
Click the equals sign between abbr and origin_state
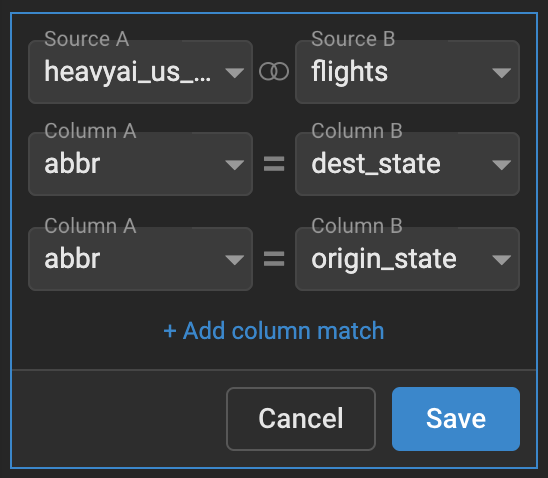coord(274,259)
